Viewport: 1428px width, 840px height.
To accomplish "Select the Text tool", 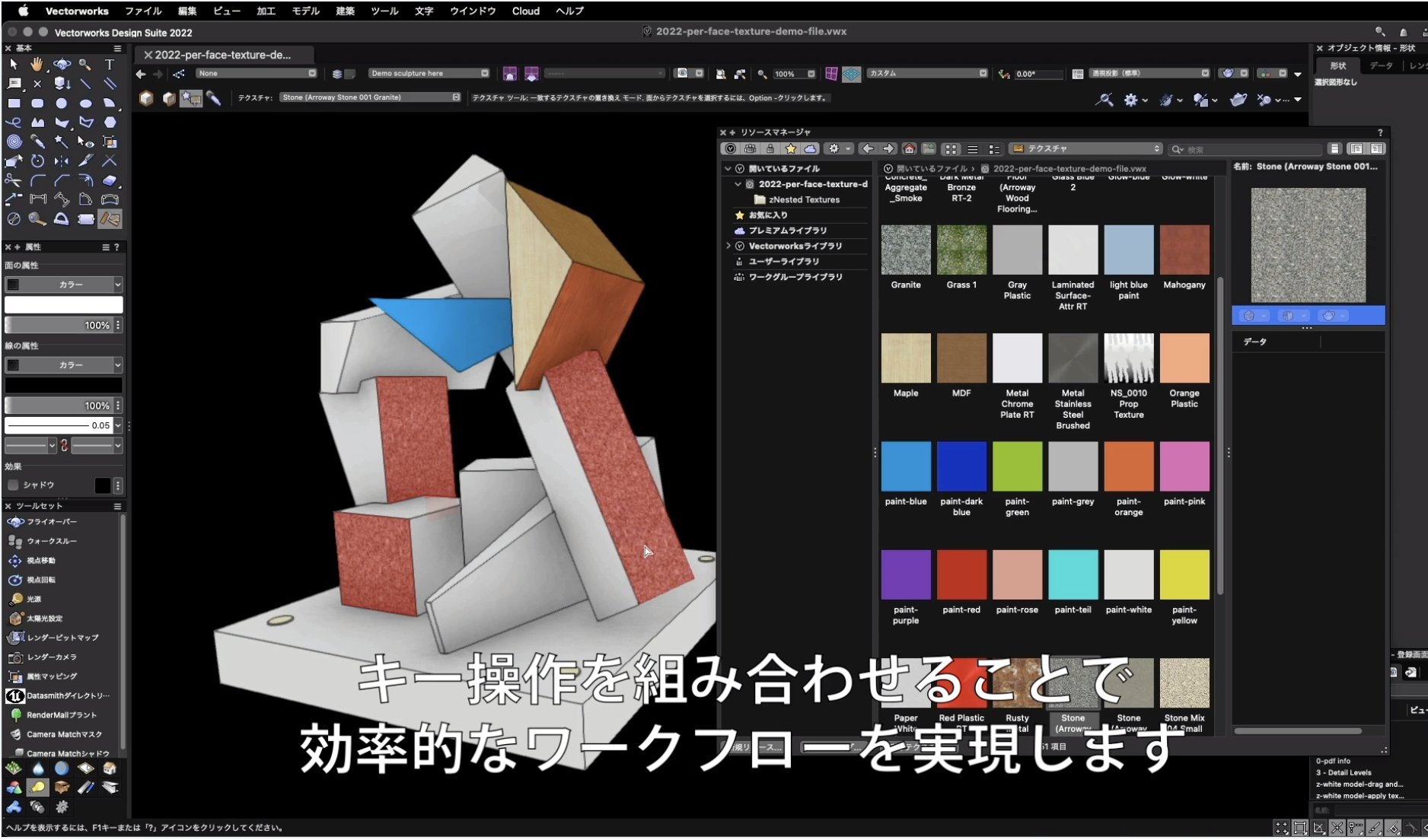I will point(110,65).
